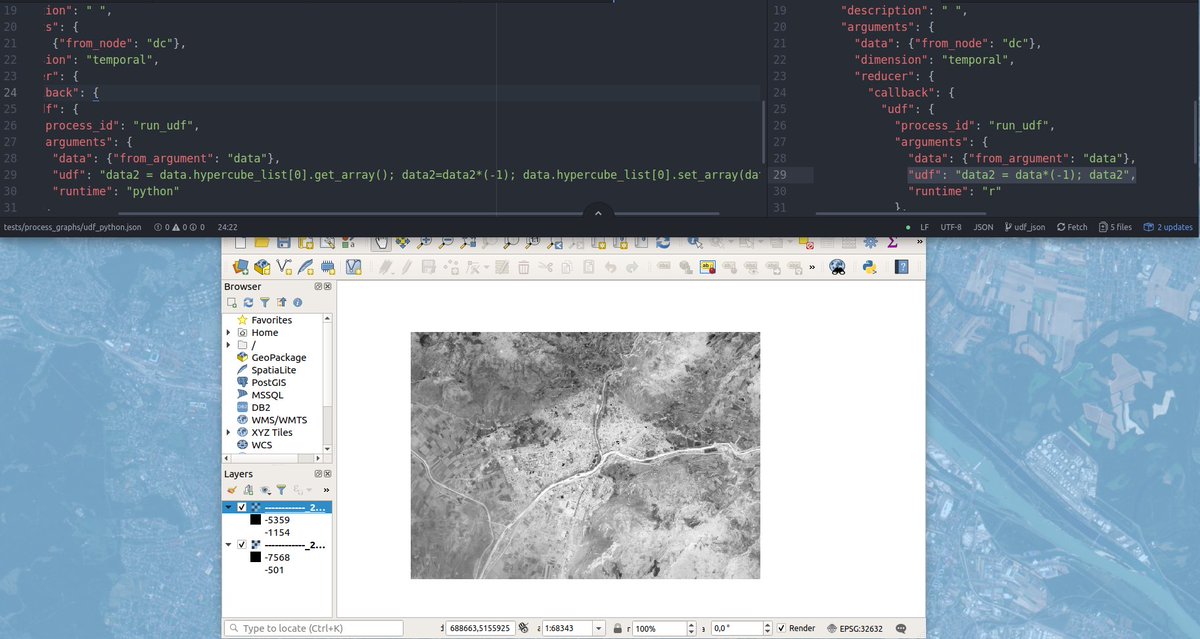Show hidden label toolbar items chevron

(x=812, y=267)
